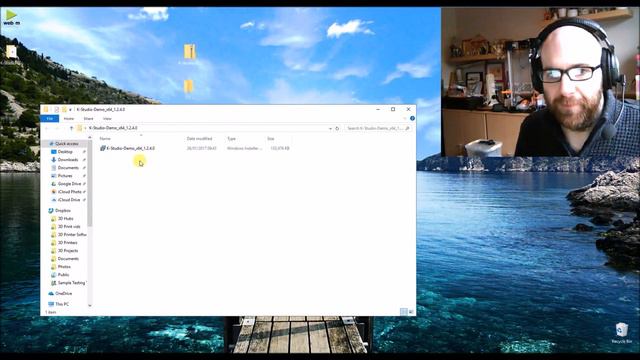The image size is (640, 360).
Task: Open quick access toolbar customize dropdown
Action: (70, 109)
